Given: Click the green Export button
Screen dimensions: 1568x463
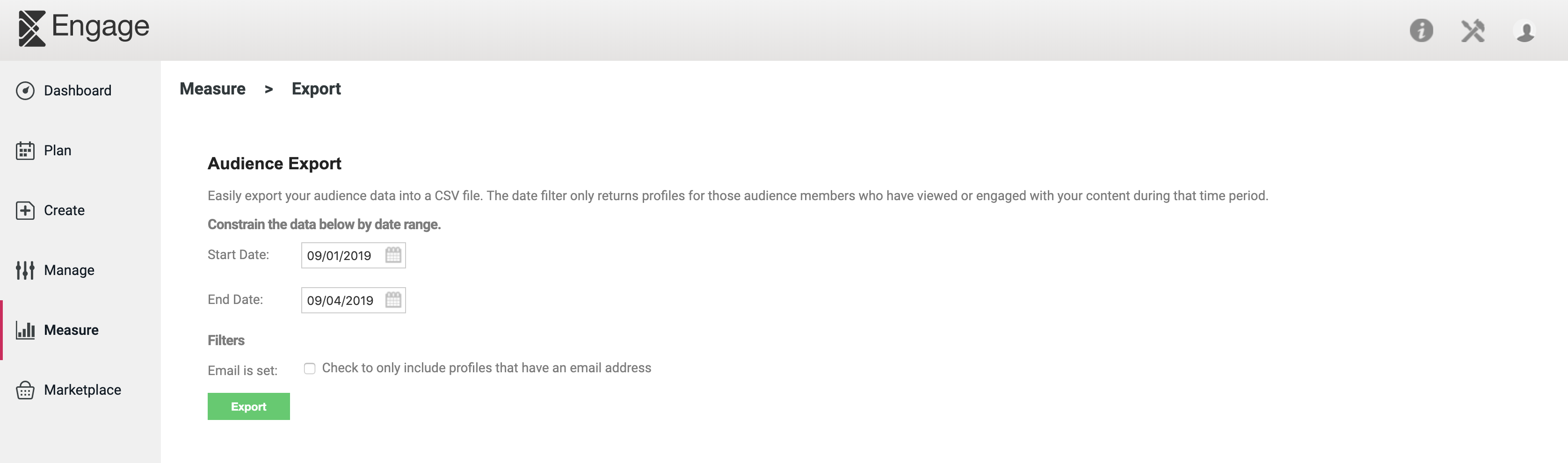Looking at the screenshot, I should pyautogui.click(x=248, y=406).
